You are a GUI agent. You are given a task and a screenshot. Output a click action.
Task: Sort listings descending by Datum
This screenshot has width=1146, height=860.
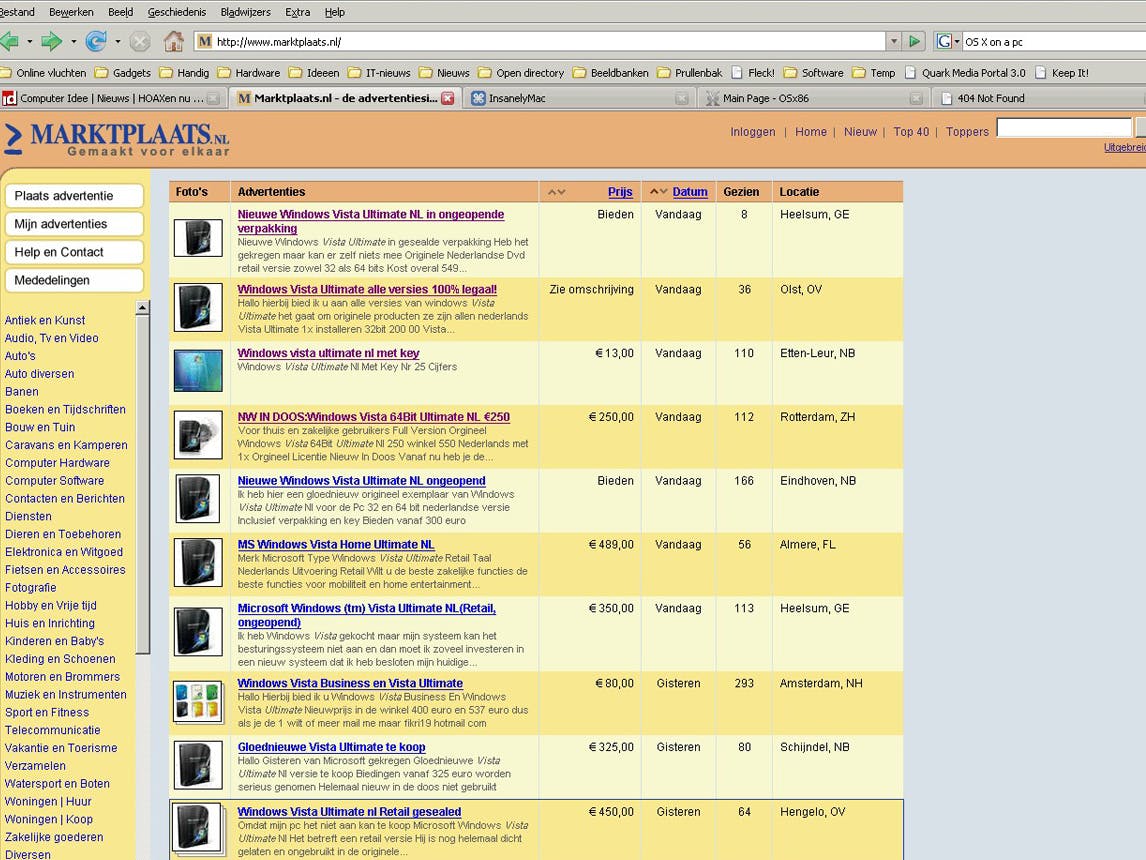pos(662,191)
